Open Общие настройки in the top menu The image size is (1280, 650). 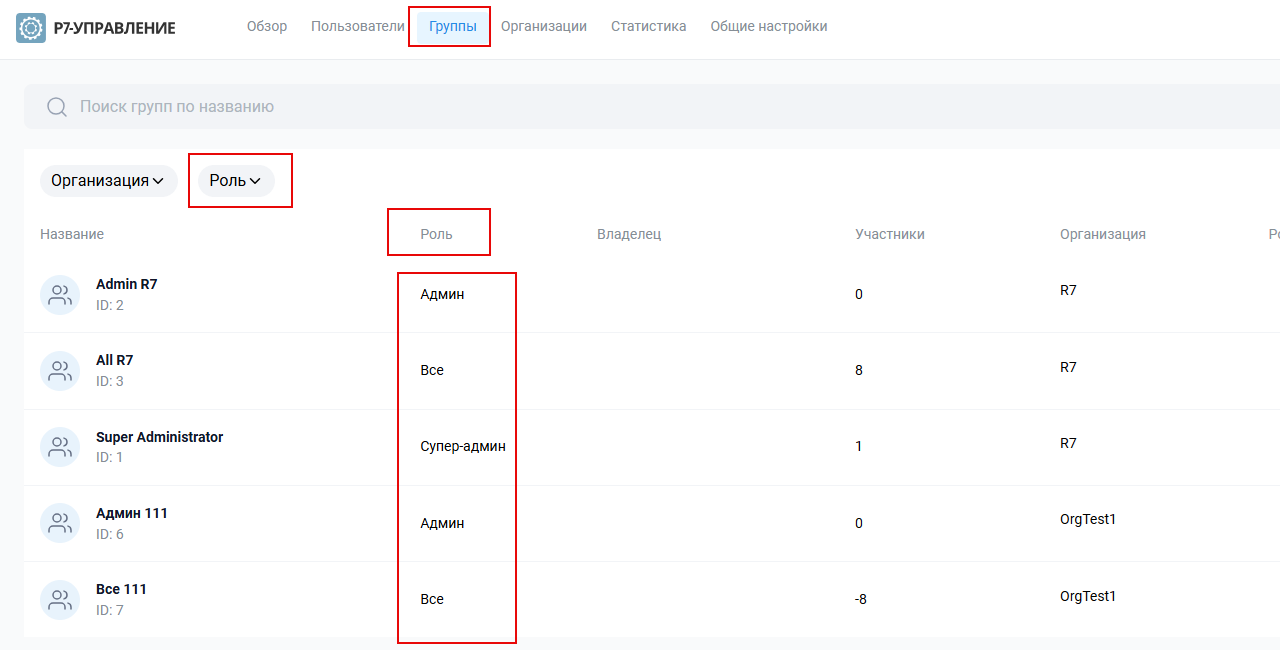768,27
